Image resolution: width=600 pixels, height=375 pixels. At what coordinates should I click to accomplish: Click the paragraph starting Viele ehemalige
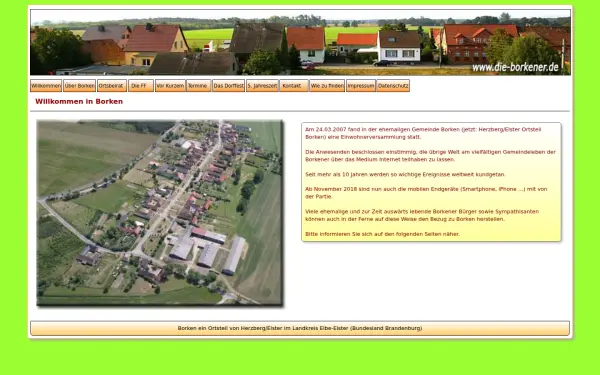pos(422,215)
